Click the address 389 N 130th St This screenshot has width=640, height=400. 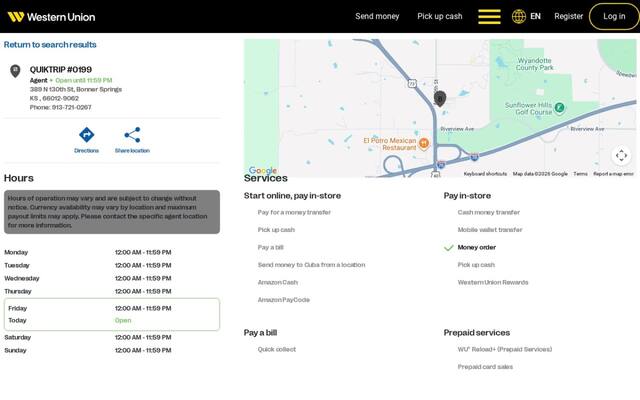point(76,89)
